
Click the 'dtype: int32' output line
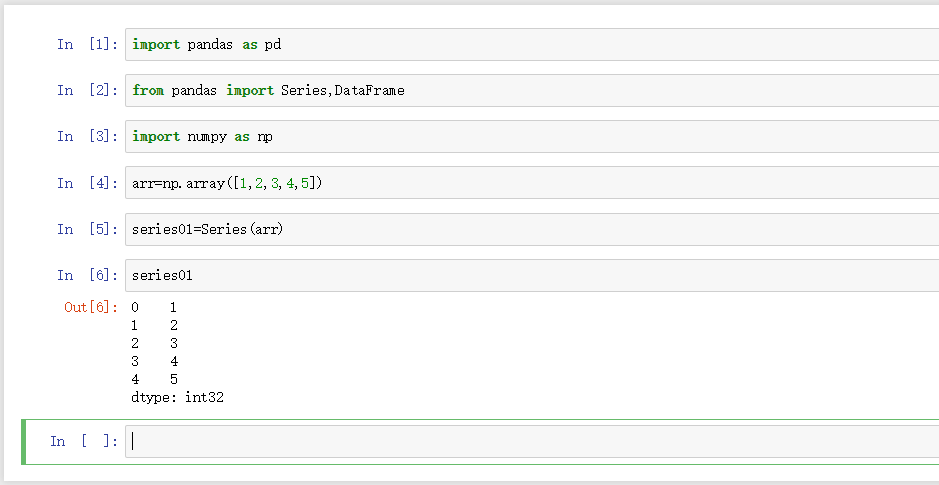pyautogui.click(x=177, y=397)
